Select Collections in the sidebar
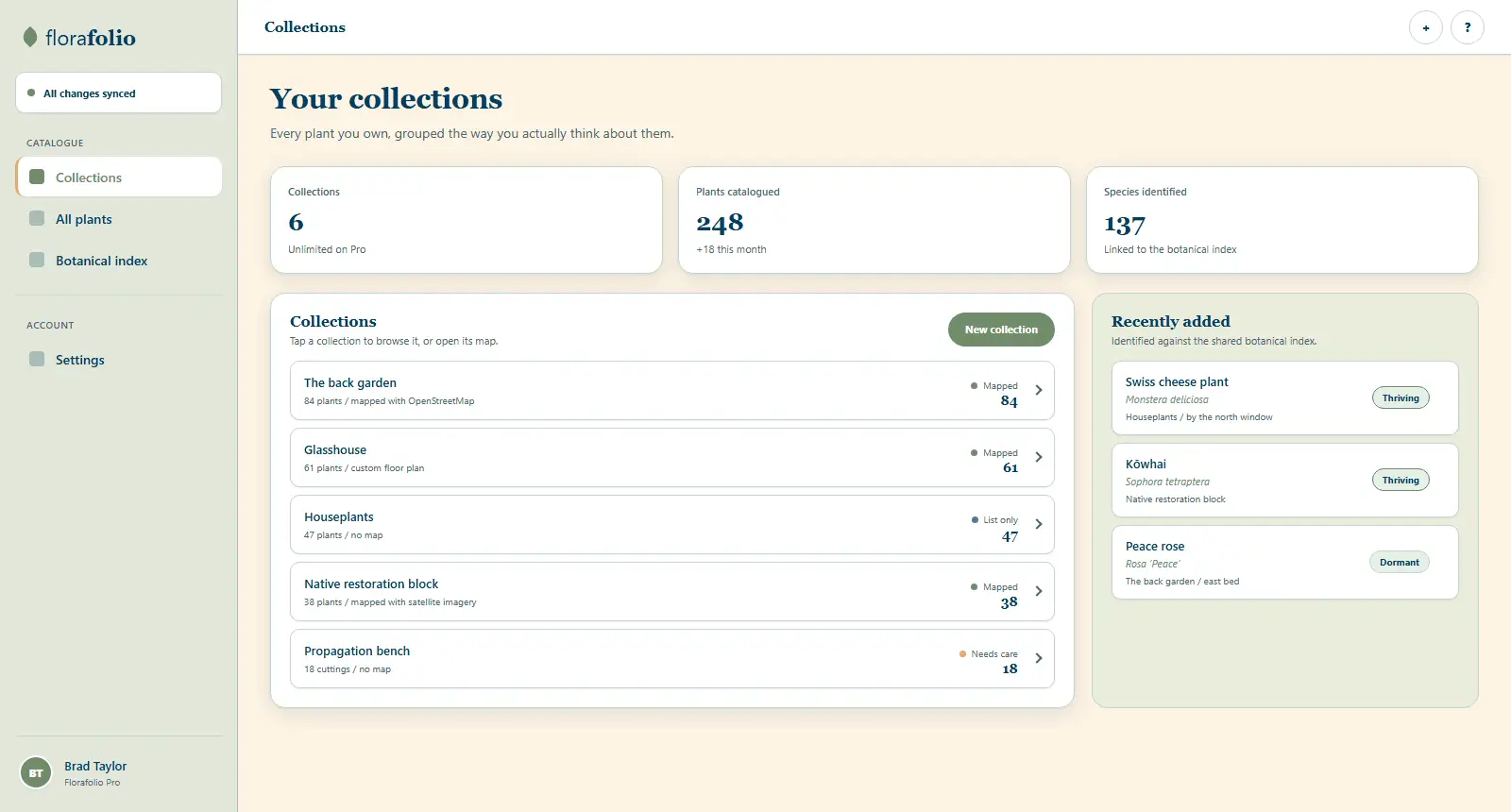Image resolution: width=1511 pixels, height=812 pixels. coord(119,177)
